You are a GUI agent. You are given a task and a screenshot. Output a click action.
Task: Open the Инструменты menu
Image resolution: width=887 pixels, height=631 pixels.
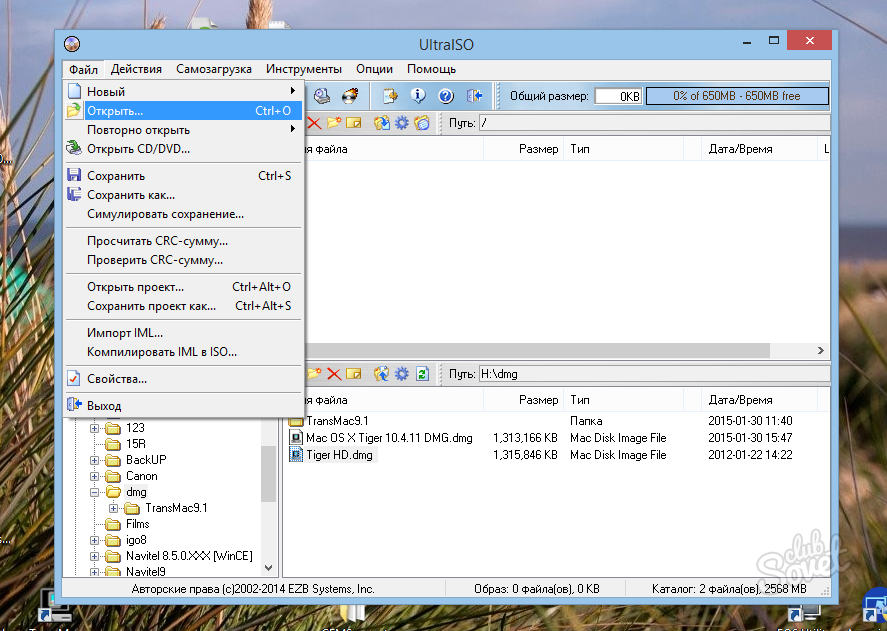click(304, 69)
